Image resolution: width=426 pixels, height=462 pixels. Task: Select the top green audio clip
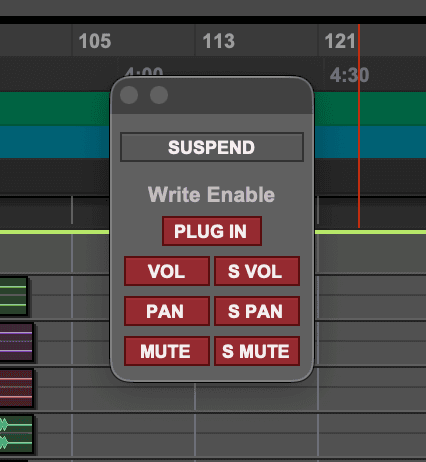pyautogui.click(x=14, y=296)
